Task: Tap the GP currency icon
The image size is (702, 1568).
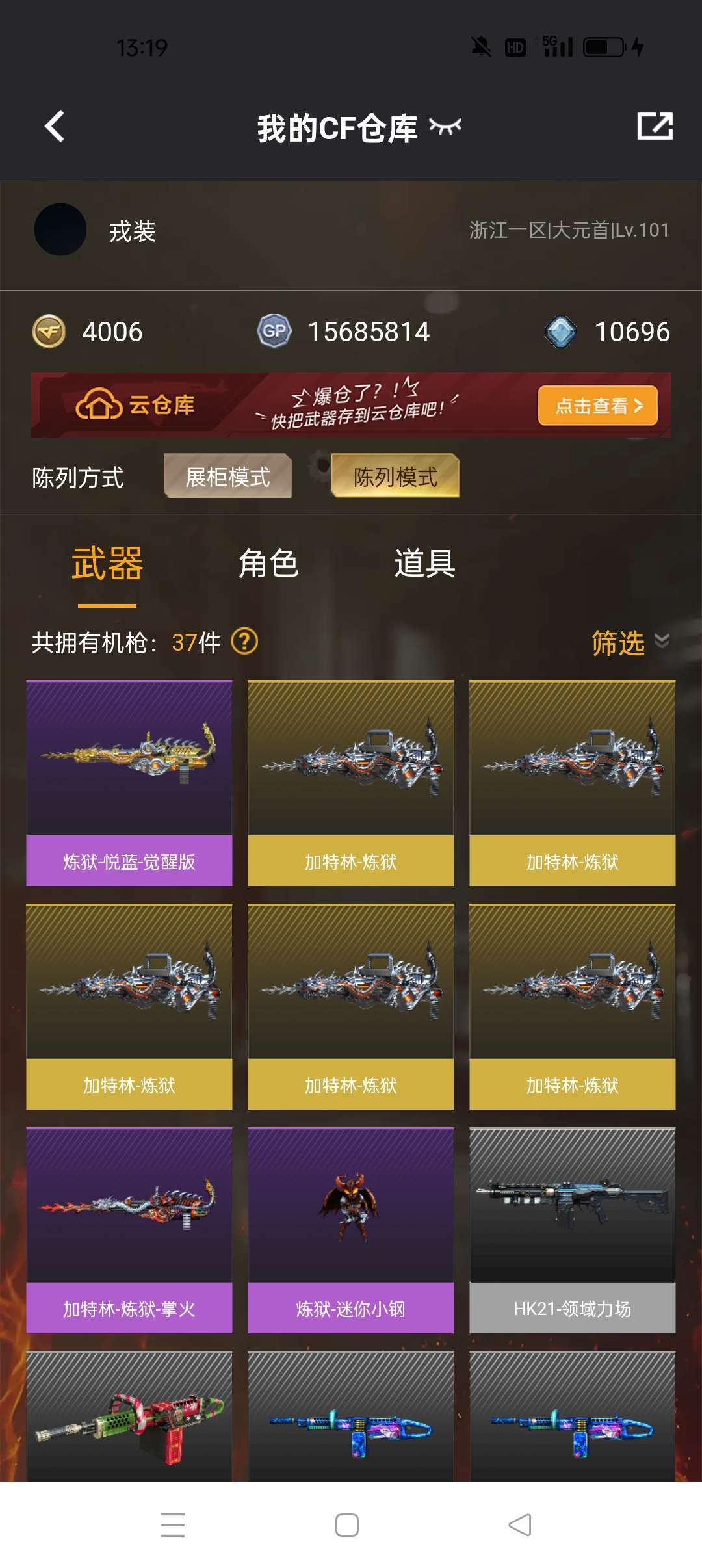Action: [274, 332]
